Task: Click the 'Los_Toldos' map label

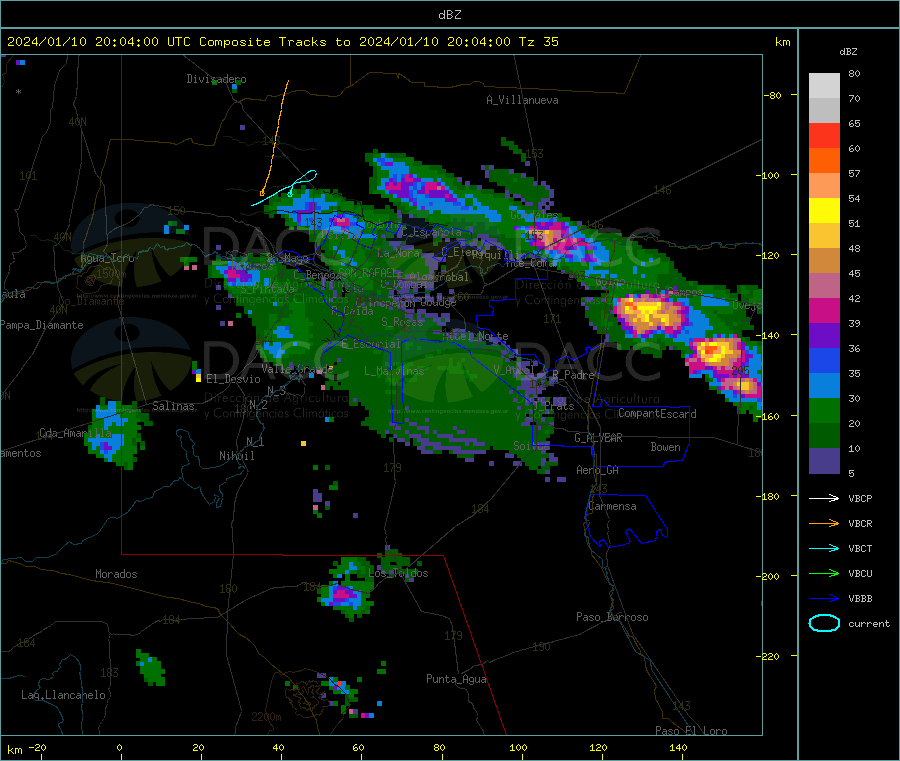Action: 398,573
